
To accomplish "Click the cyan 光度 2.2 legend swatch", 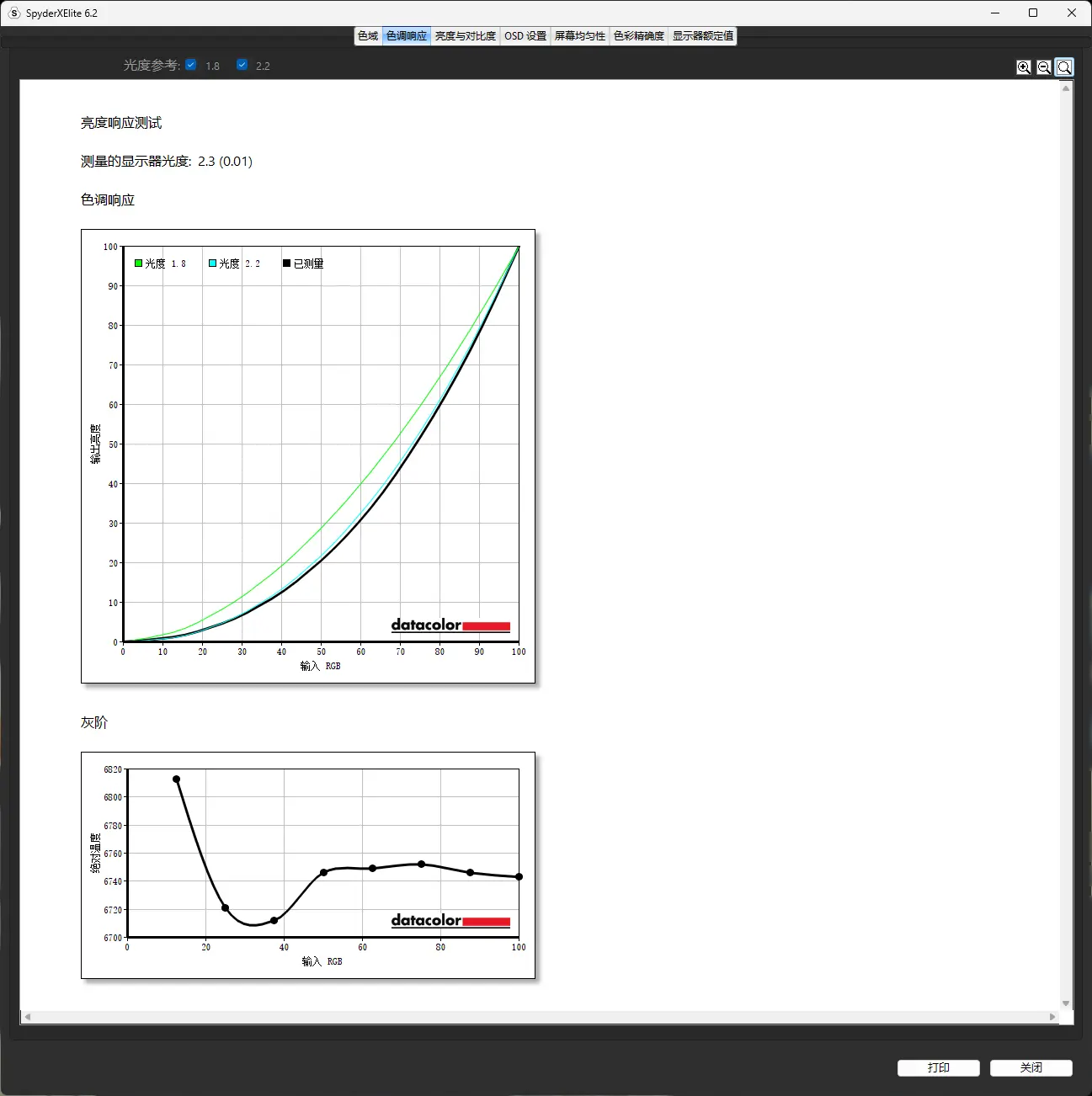I will [213, 263].
